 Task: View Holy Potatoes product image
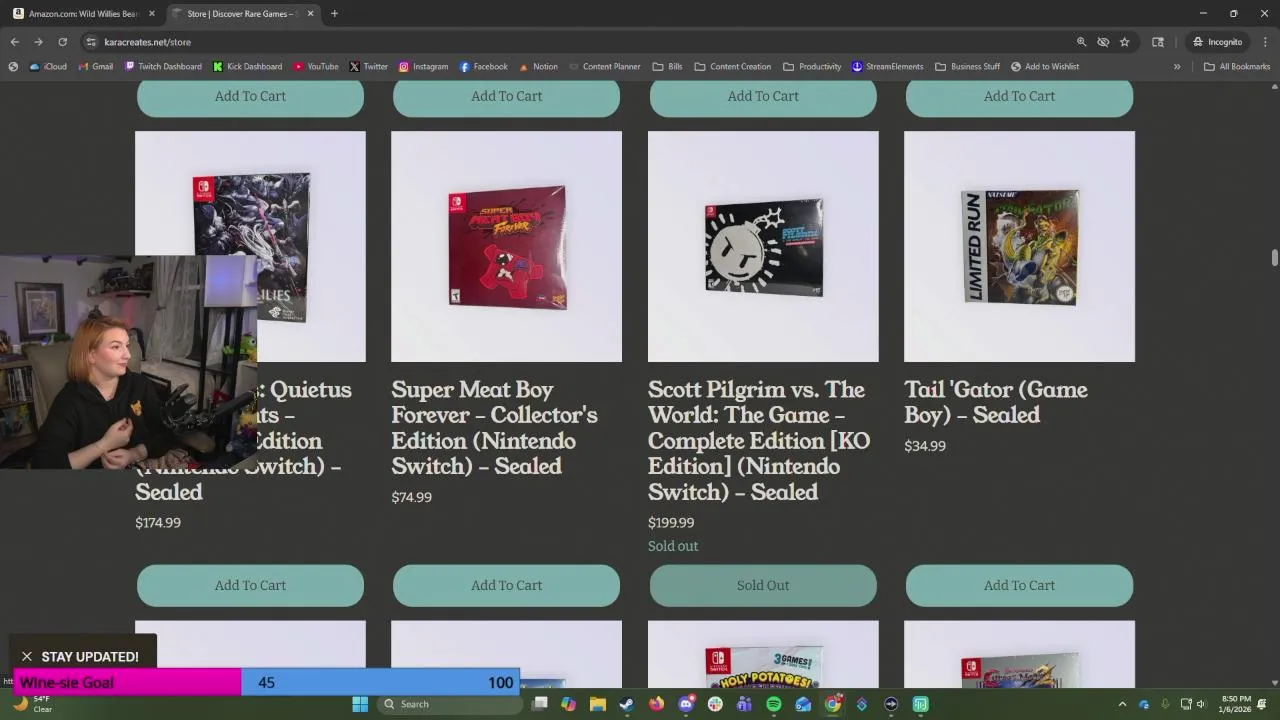coord(763,654)
